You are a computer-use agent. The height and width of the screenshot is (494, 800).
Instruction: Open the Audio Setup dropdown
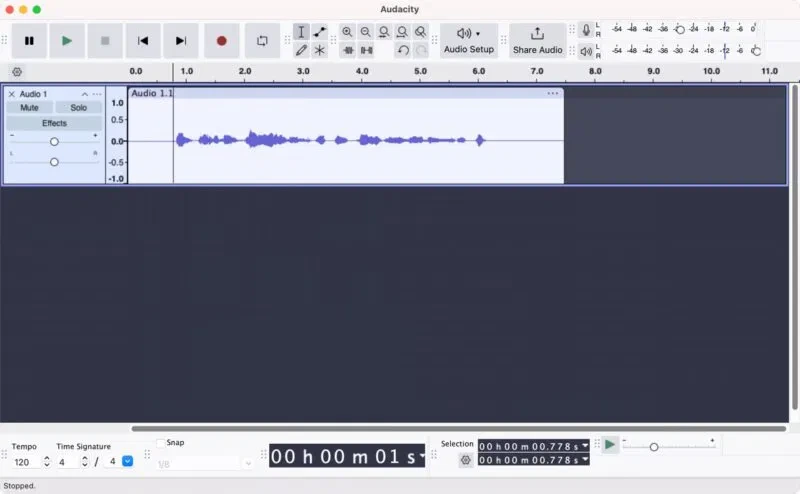point(469,41)
